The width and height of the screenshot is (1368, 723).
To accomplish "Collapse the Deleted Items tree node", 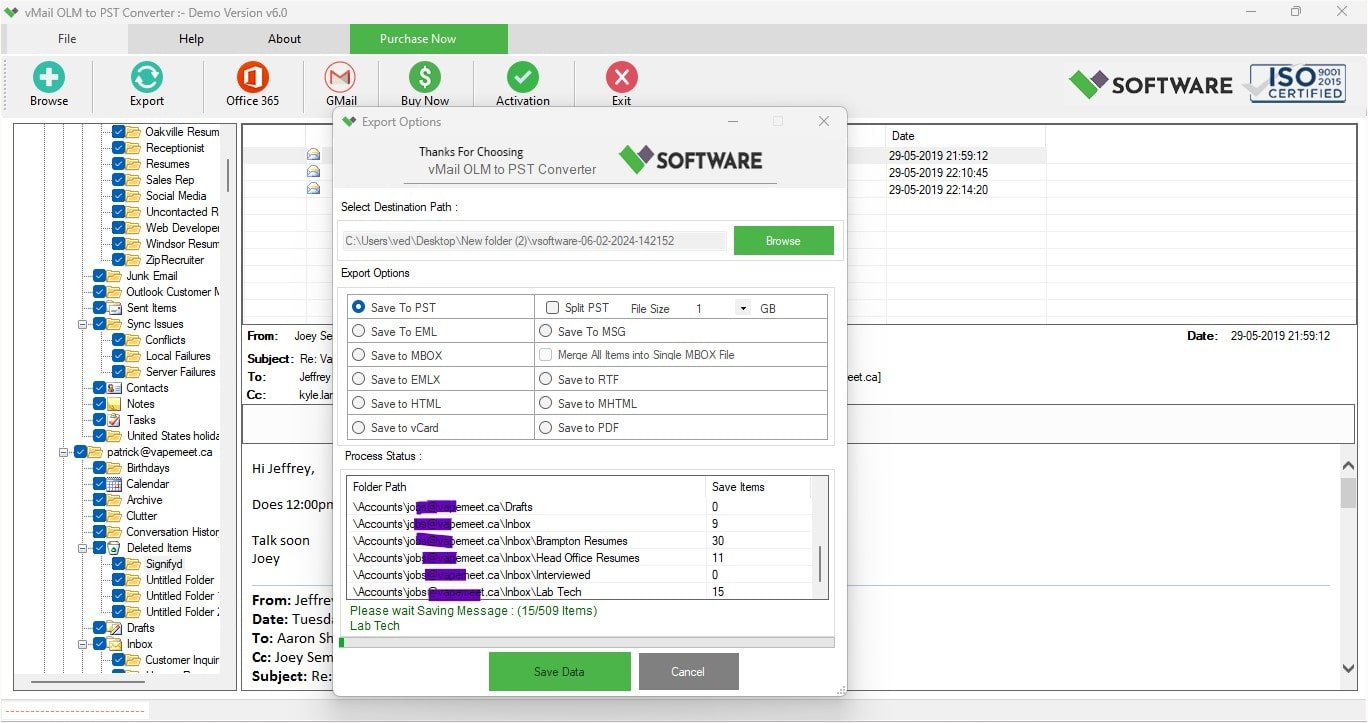I will [x=83, y=548].
